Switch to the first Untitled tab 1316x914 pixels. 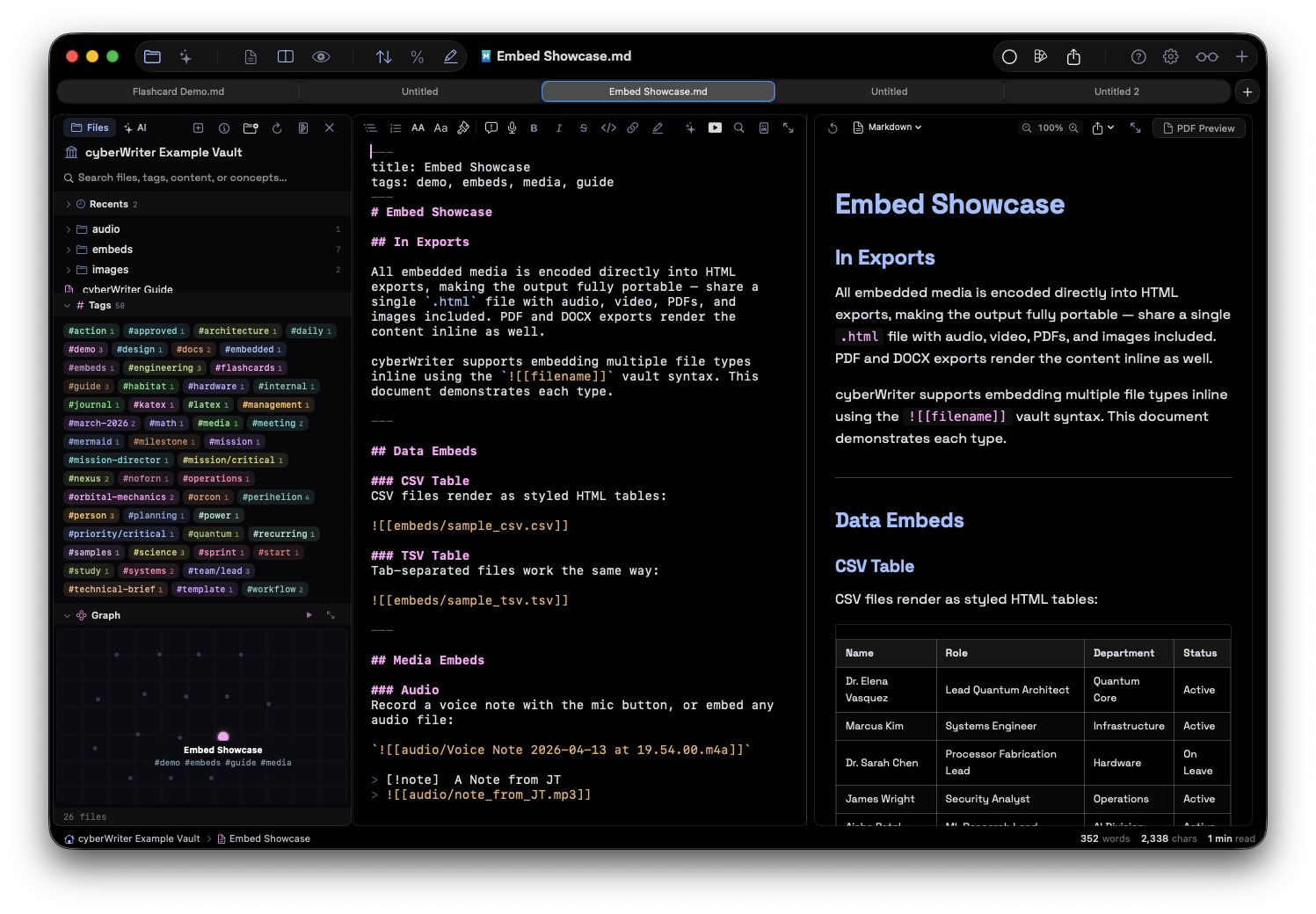tap(420, 91)
